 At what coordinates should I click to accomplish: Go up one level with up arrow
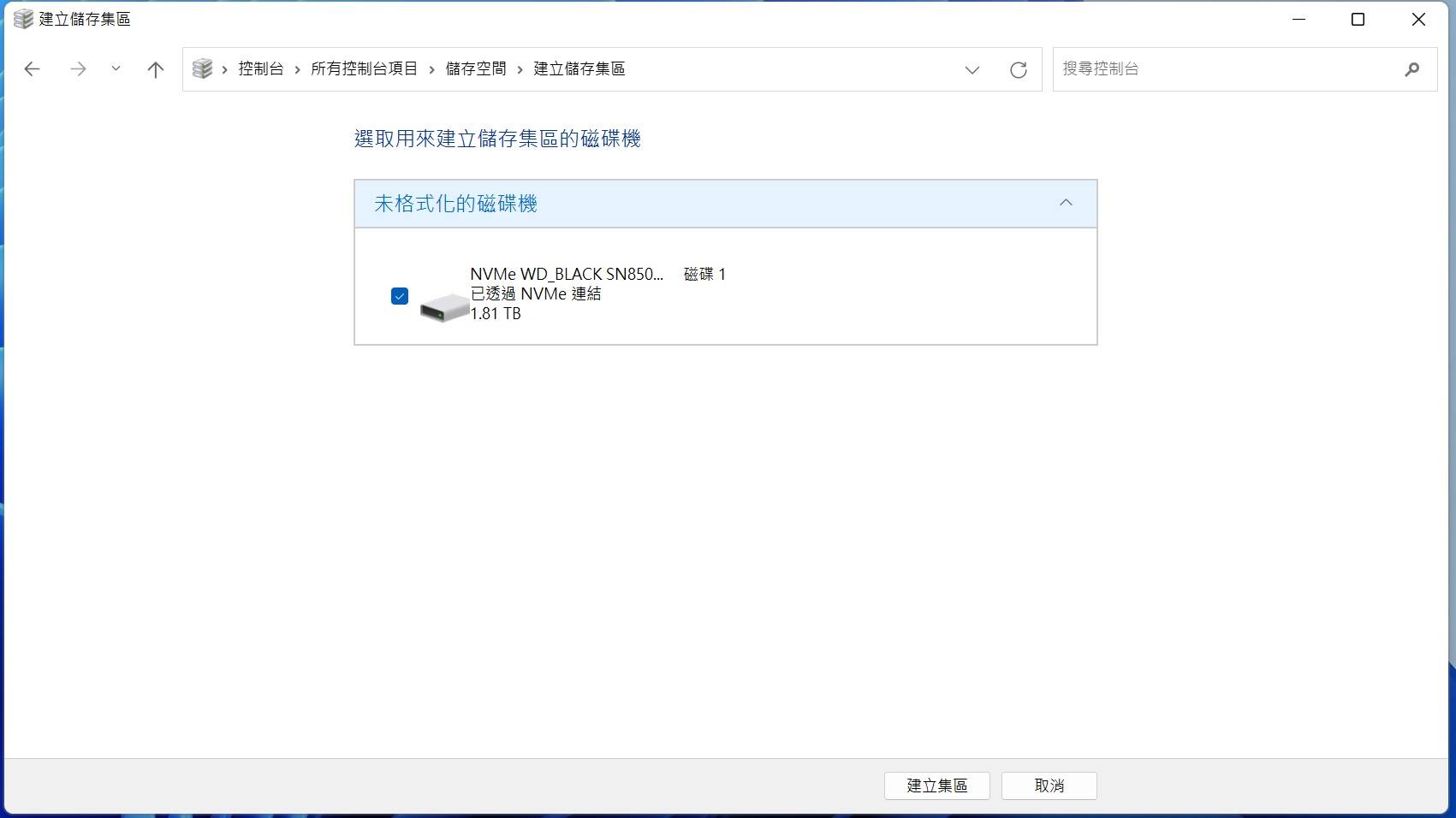[x=155, y=69]
